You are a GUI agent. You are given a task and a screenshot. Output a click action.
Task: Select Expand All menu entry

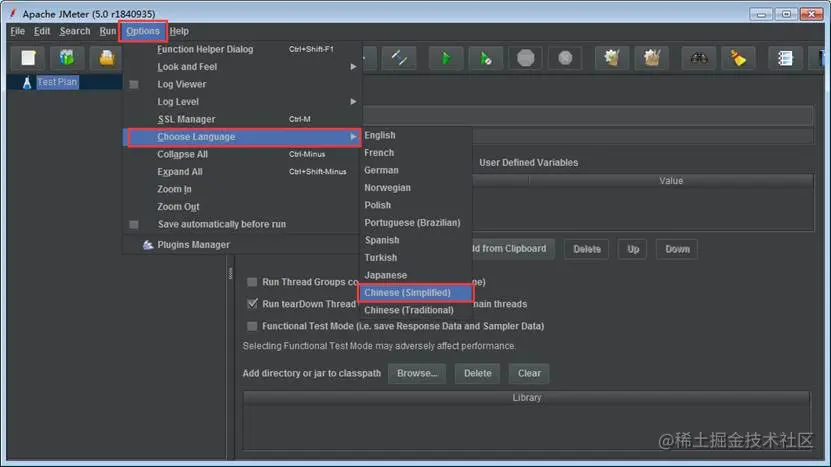coord(243,172)
